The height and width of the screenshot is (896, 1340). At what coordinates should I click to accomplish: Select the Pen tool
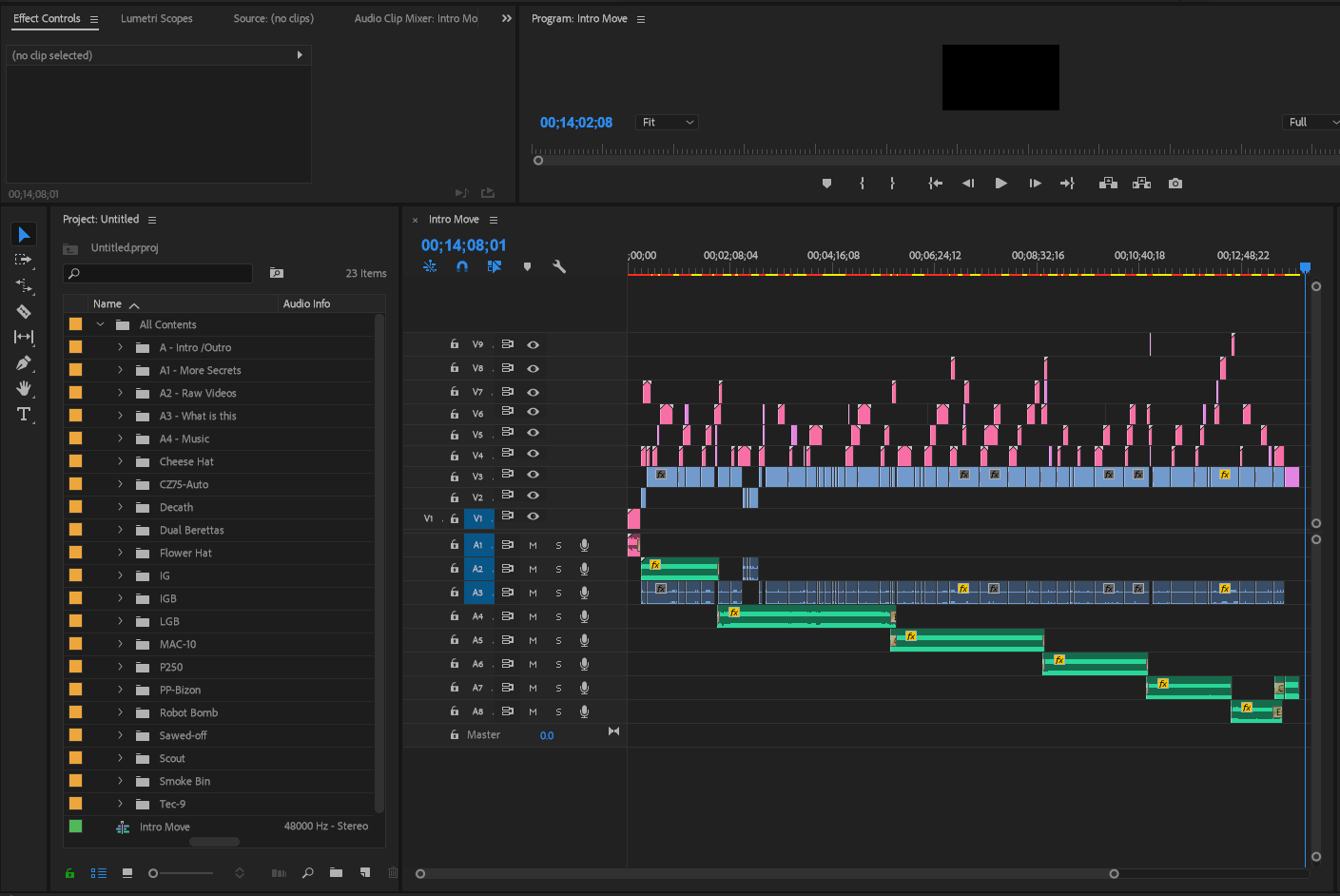coord(24,362)
